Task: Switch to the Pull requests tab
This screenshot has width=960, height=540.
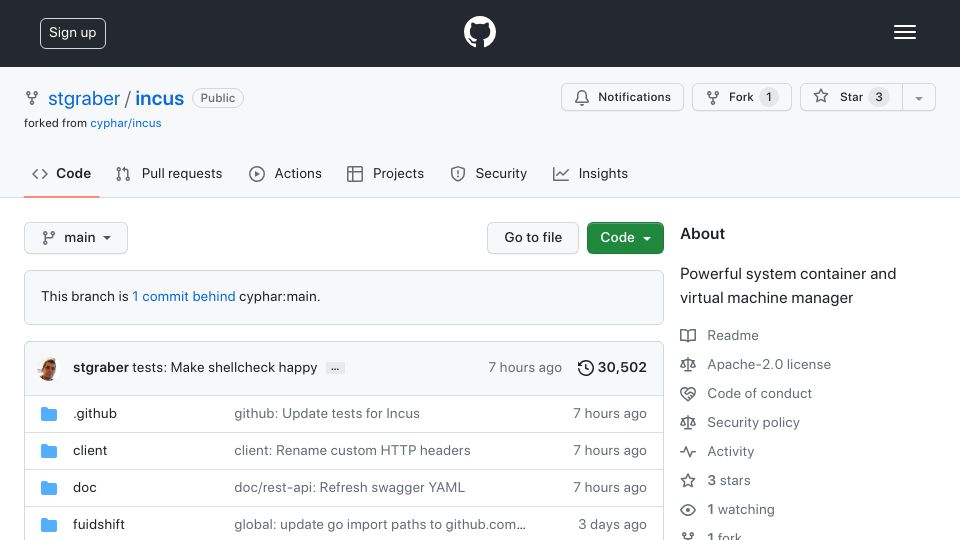Action: [x=169, y=174]
